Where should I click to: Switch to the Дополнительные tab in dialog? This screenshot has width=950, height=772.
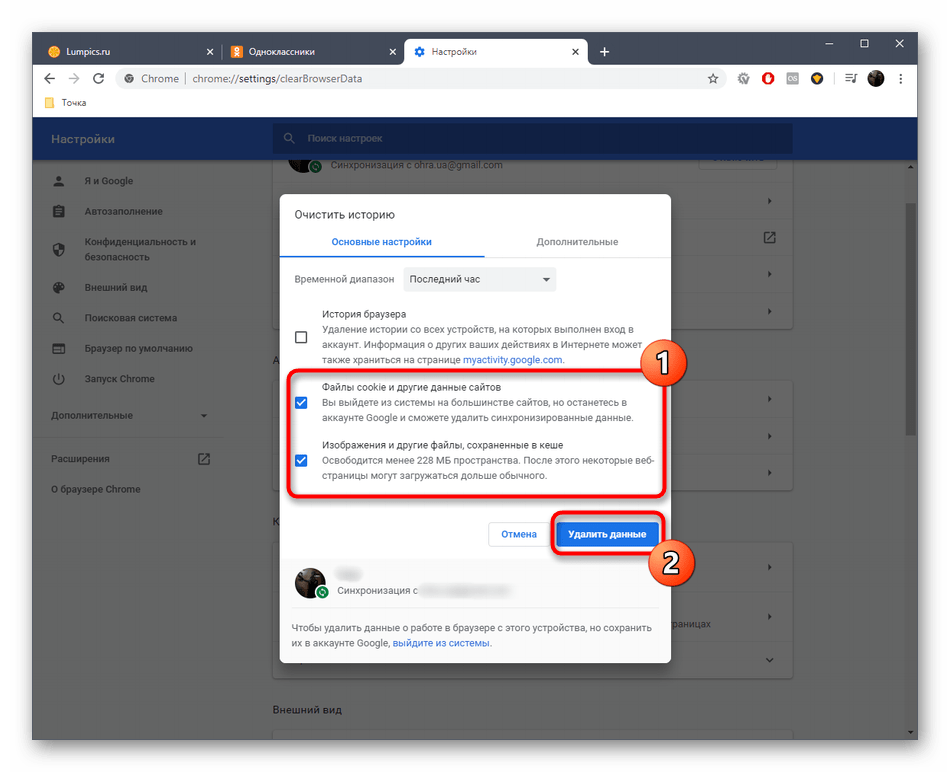point(576,242)
